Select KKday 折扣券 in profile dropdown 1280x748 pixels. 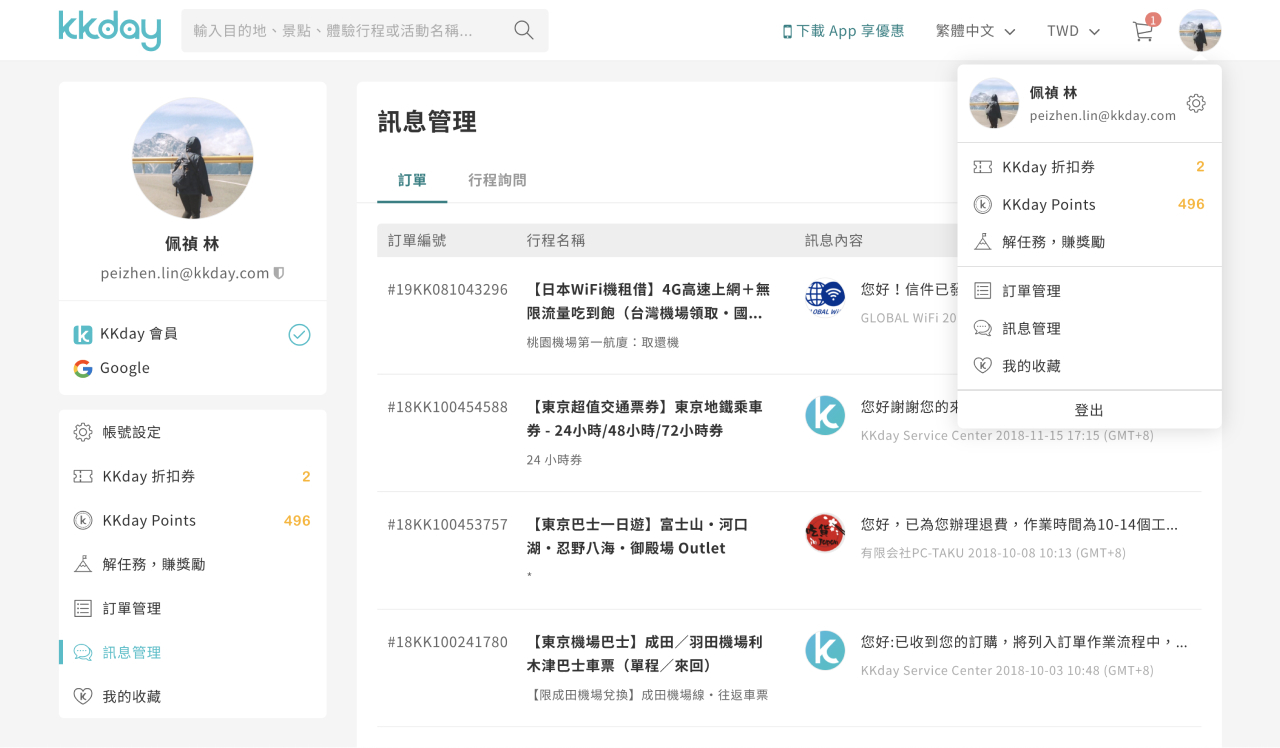click(x=1089, y=167)
